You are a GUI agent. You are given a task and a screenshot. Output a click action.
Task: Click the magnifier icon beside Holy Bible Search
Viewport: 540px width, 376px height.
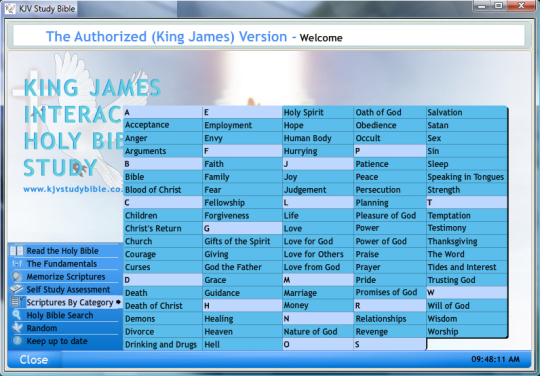click(x=17, y=315)
